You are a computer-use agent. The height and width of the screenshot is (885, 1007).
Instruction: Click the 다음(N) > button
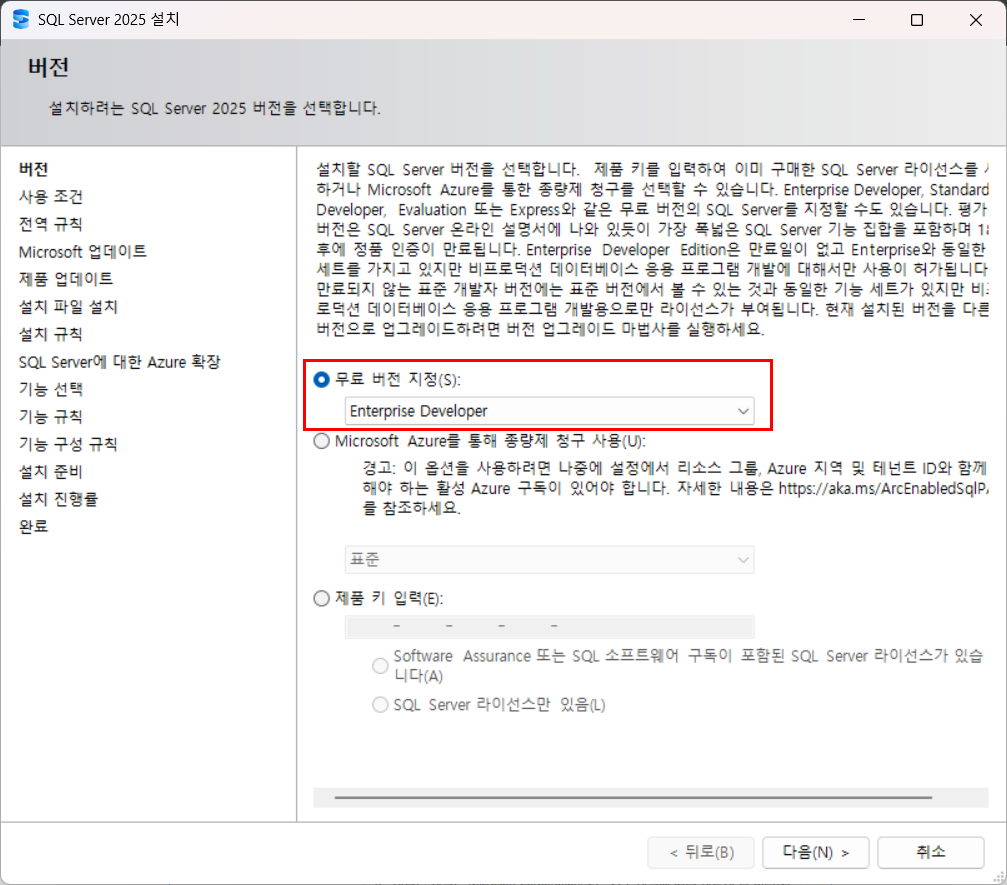pyautogui.click(x=816, y=852)
